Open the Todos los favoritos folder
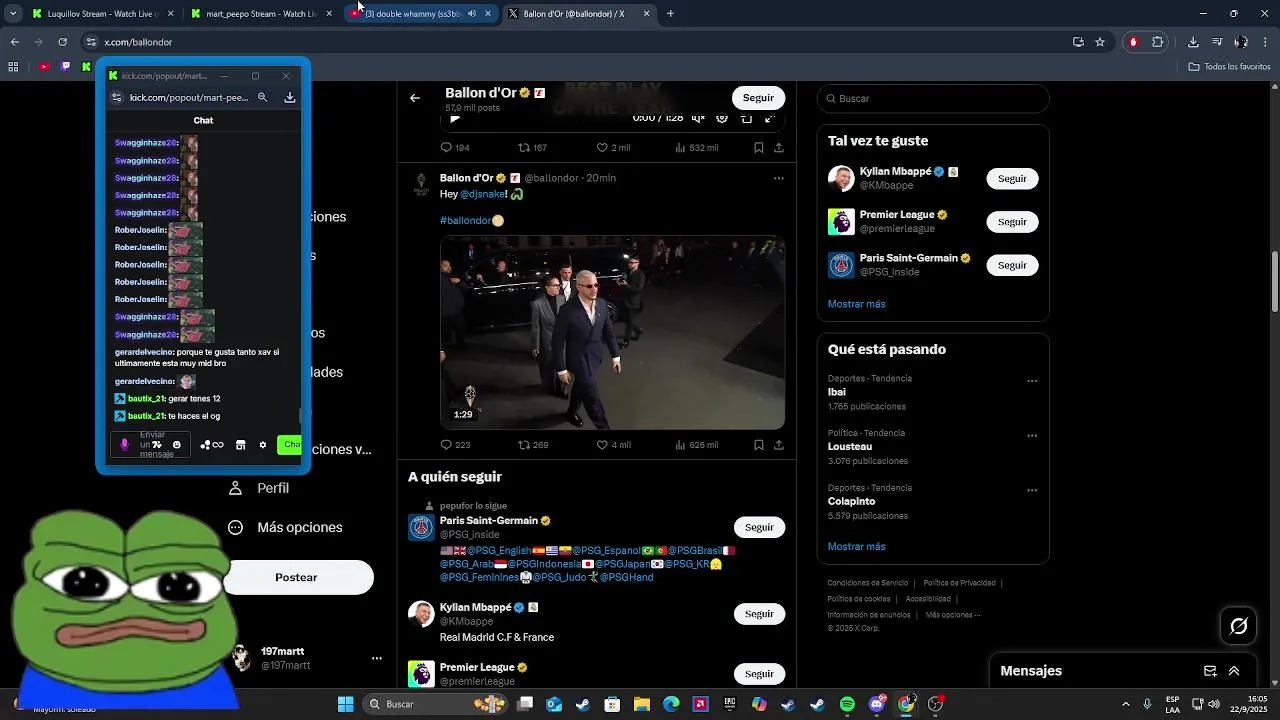Image resolution: width=1280 pixels, height=720 pixels. click(x=1229, y=67)
